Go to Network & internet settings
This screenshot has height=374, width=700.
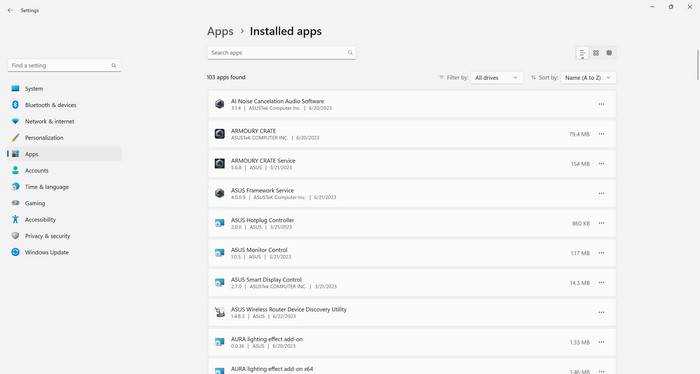[x=64, y=121]
